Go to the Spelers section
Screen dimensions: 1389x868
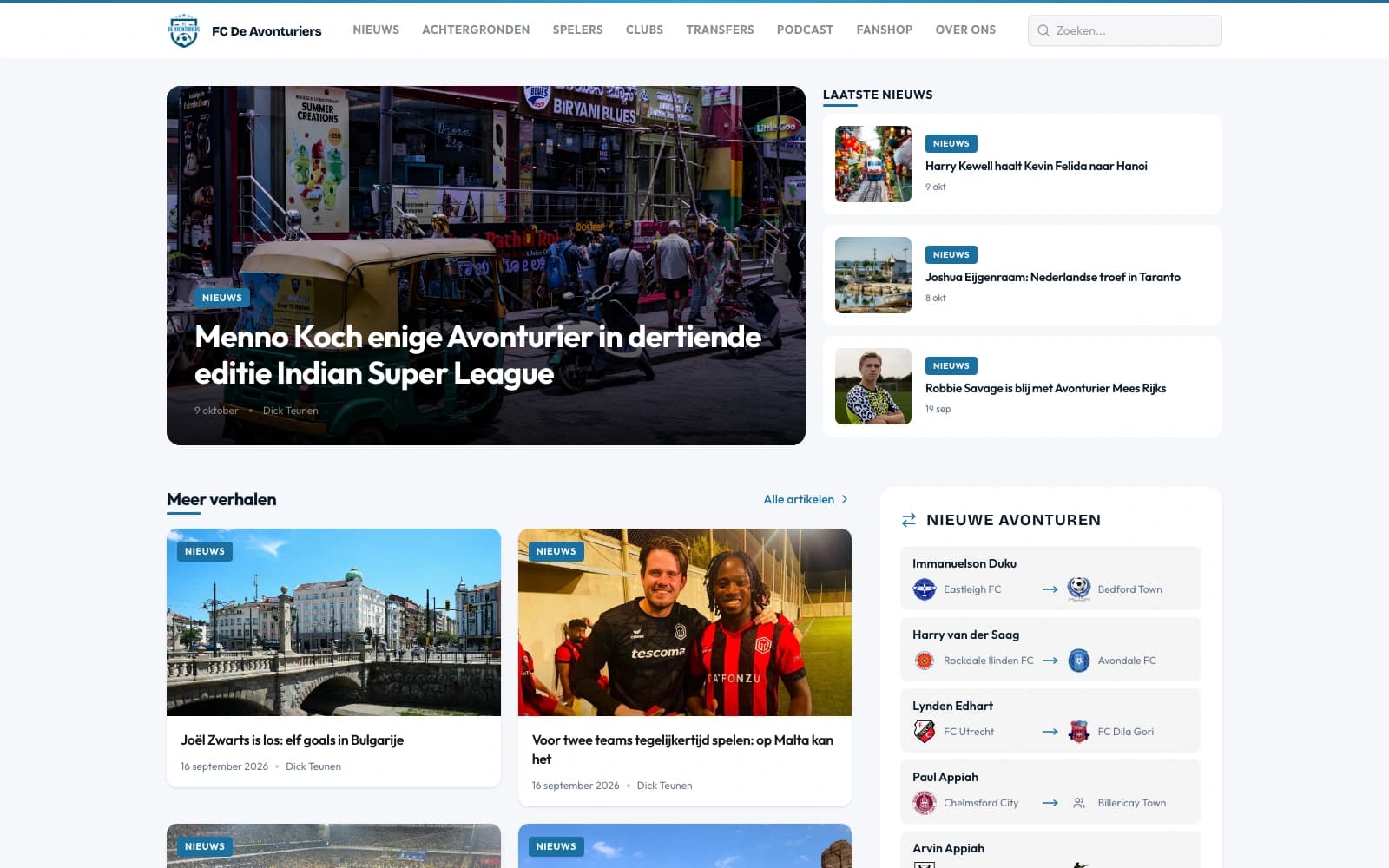tap(578, 30)
